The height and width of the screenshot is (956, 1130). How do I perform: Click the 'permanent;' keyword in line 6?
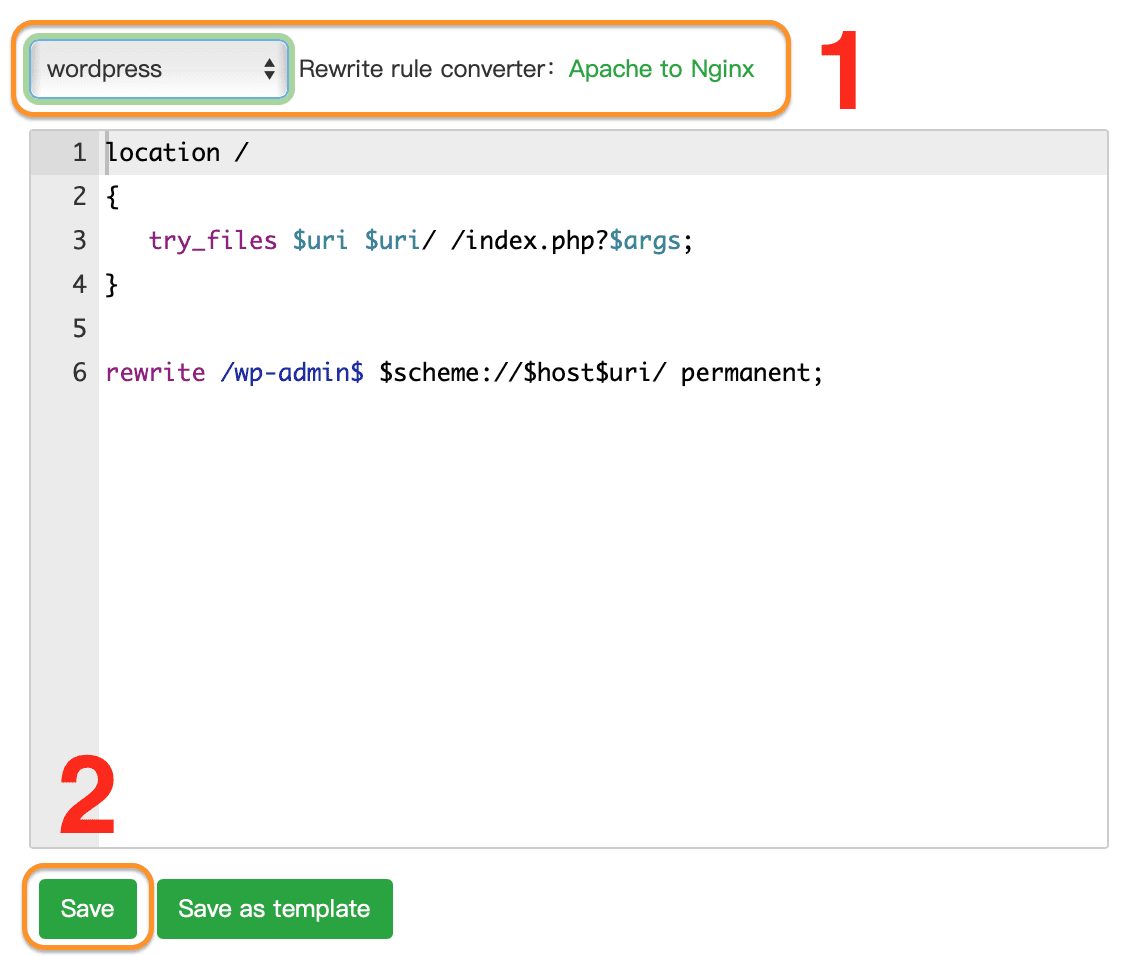coord(751,373)
